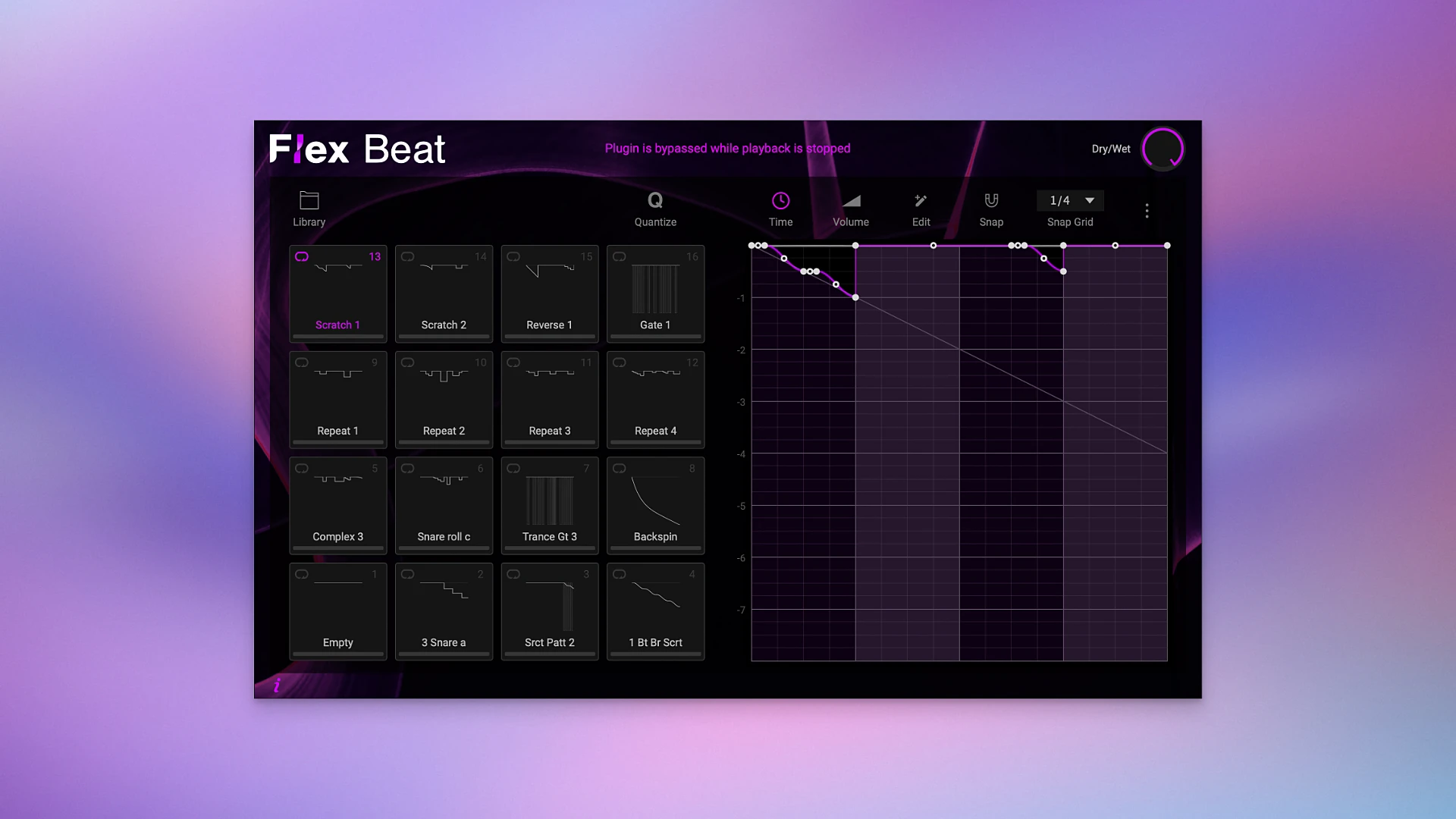Select the Time clock icon

pyautogui.click(x=780, y=200)
